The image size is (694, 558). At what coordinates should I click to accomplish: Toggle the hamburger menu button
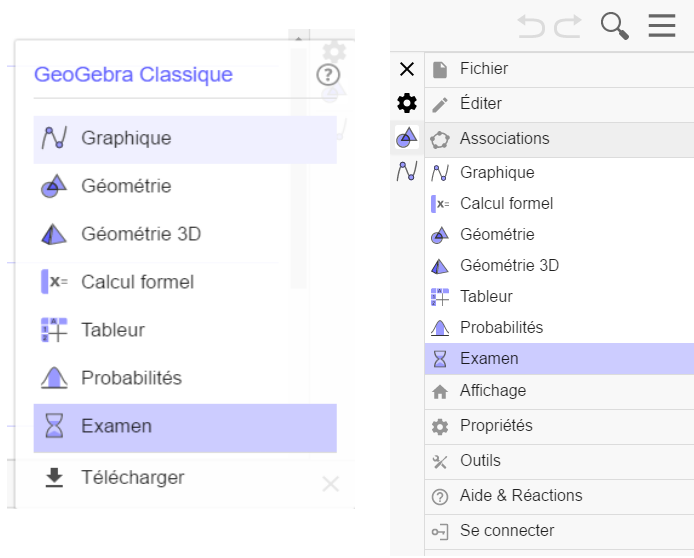click(x=662, y=26)
